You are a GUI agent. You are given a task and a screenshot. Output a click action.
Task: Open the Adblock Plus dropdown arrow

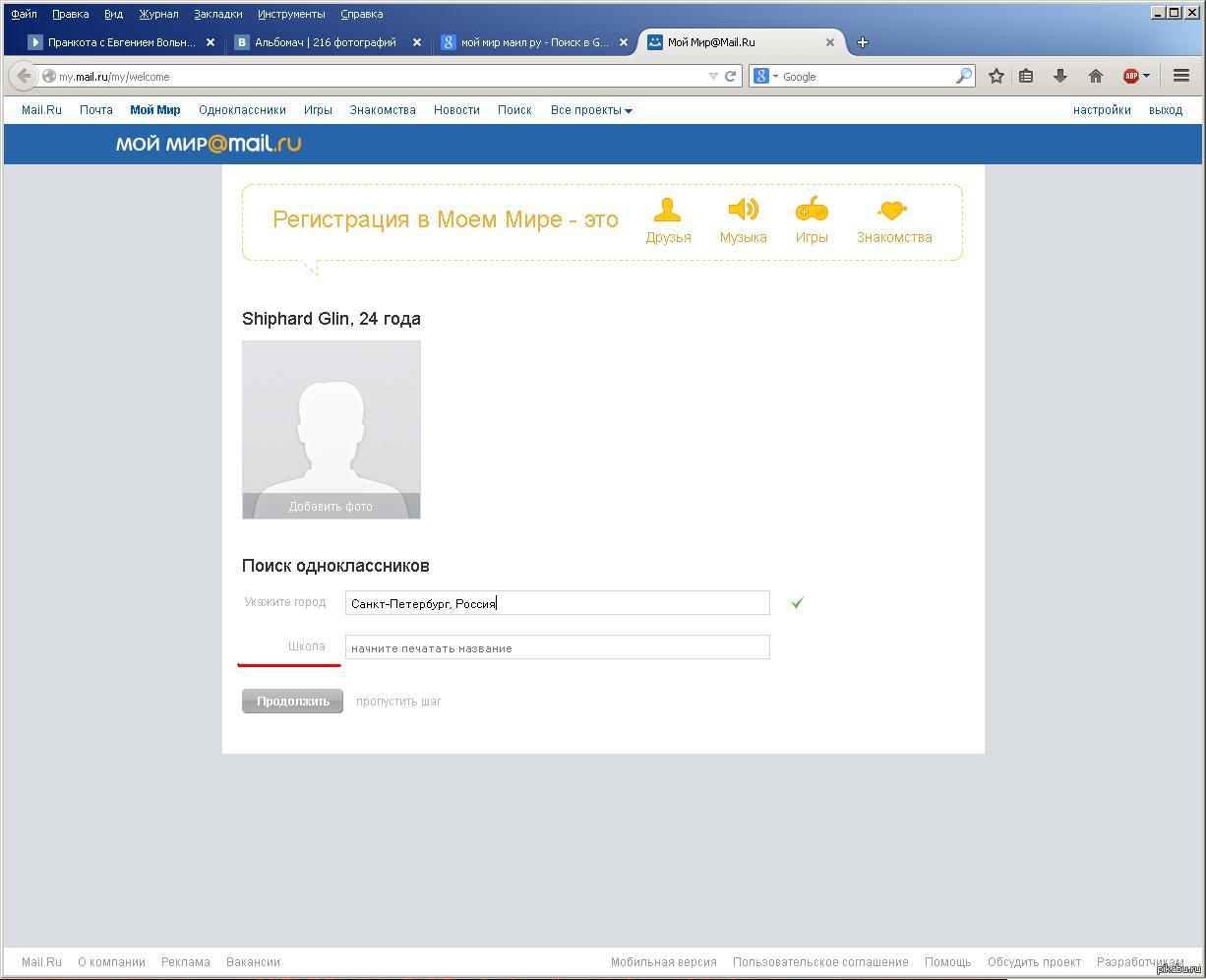pyautogui.click(x=1146, y=76)
